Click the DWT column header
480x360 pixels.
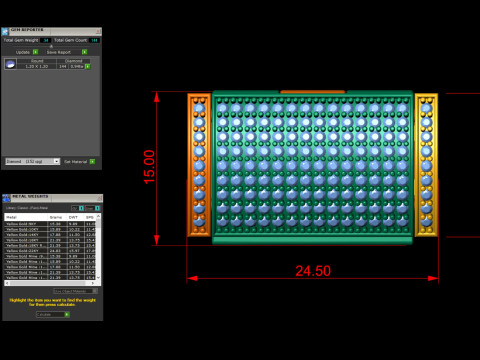pyautogui.click(x=76, y=217)
